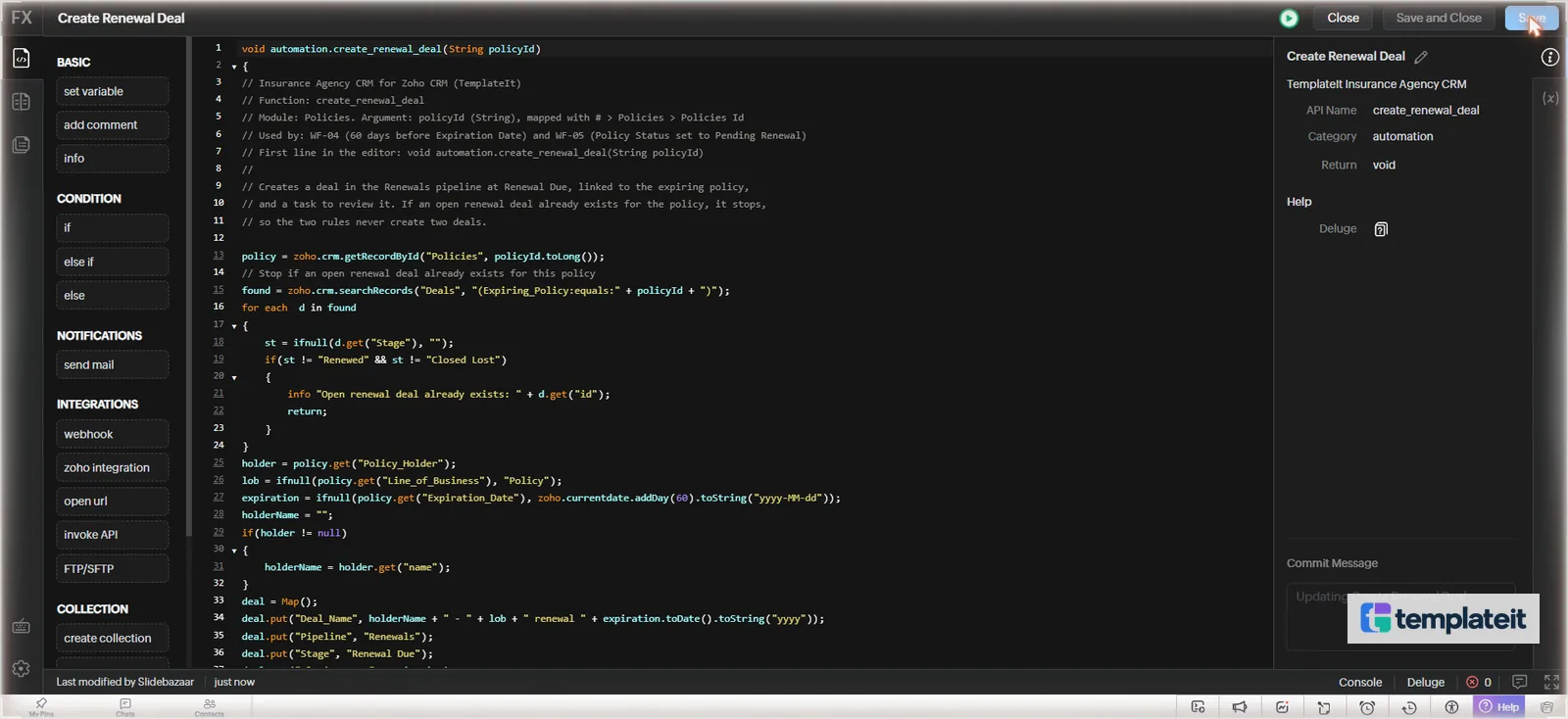Screen dimensions: 1568x719
Task: Click the Close button
Action: pos(1343,18)
